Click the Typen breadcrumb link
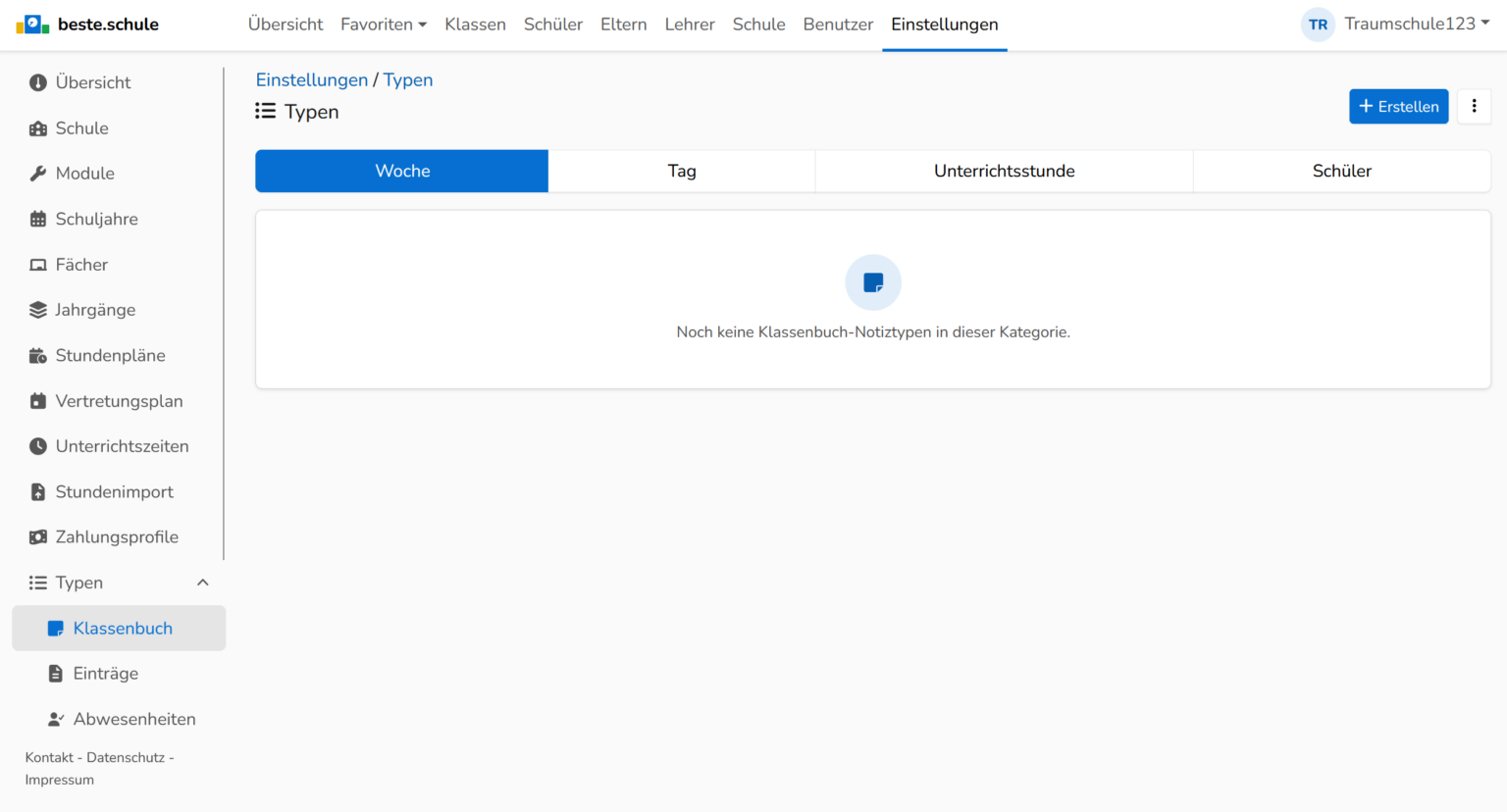 pos(408,80)
